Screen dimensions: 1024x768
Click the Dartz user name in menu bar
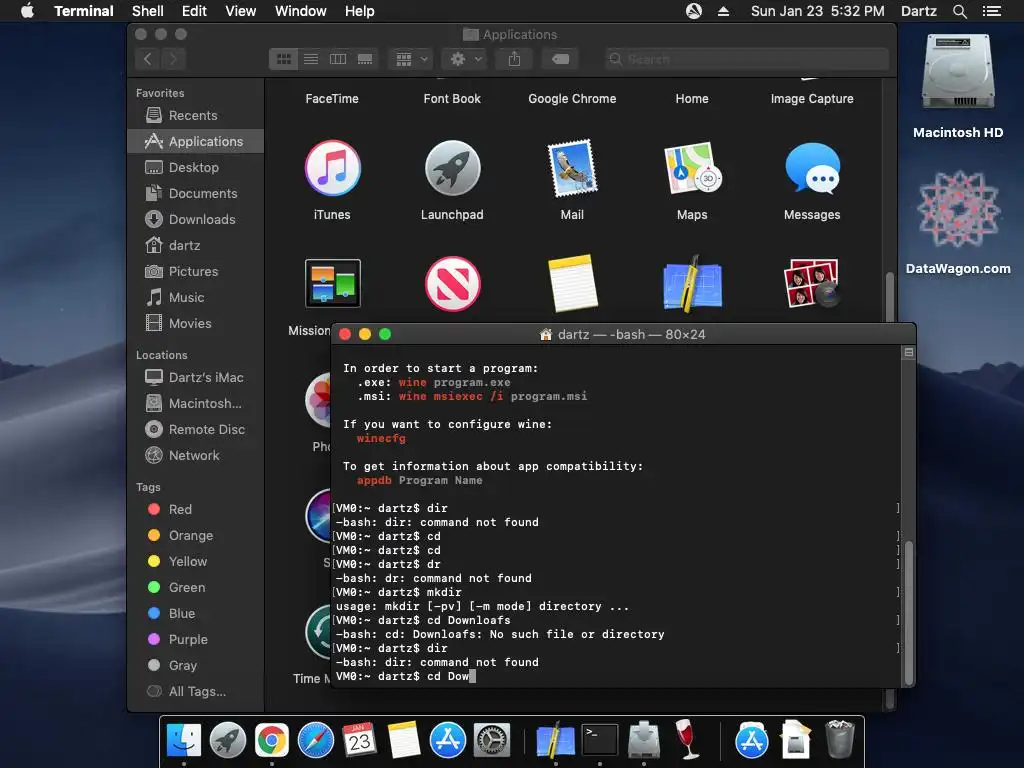click(x=918, y=11)
